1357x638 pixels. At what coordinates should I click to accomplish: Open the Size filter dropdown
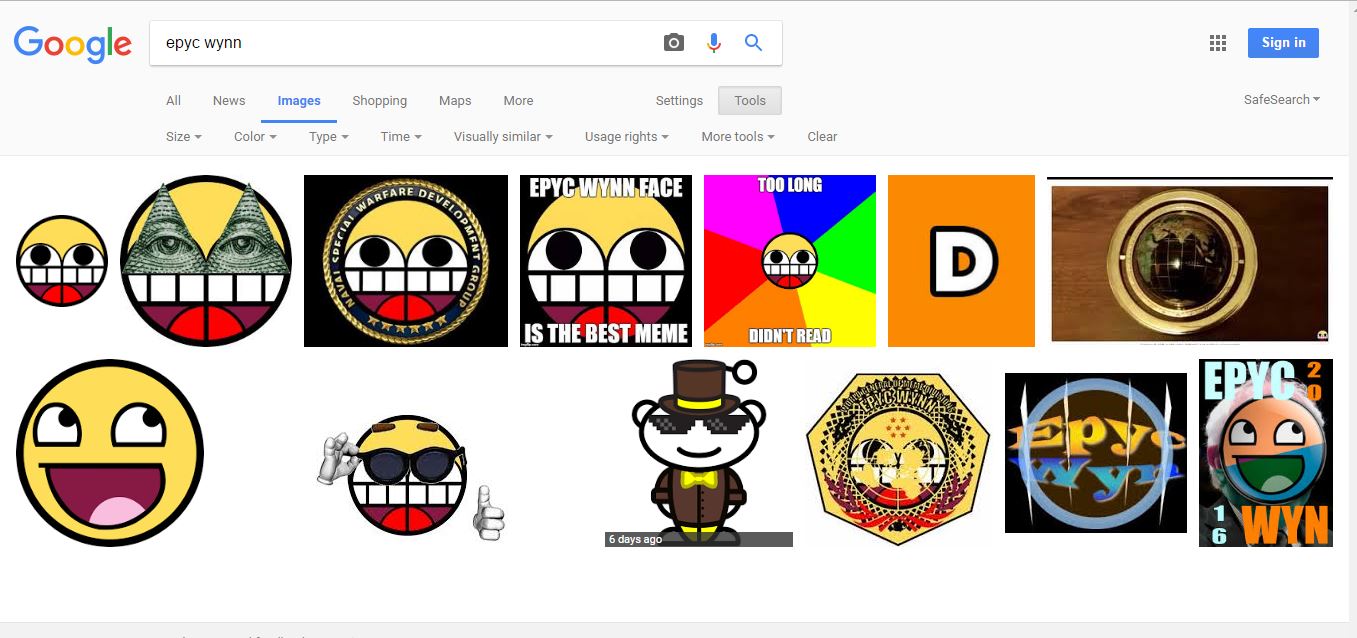point(184,137)
